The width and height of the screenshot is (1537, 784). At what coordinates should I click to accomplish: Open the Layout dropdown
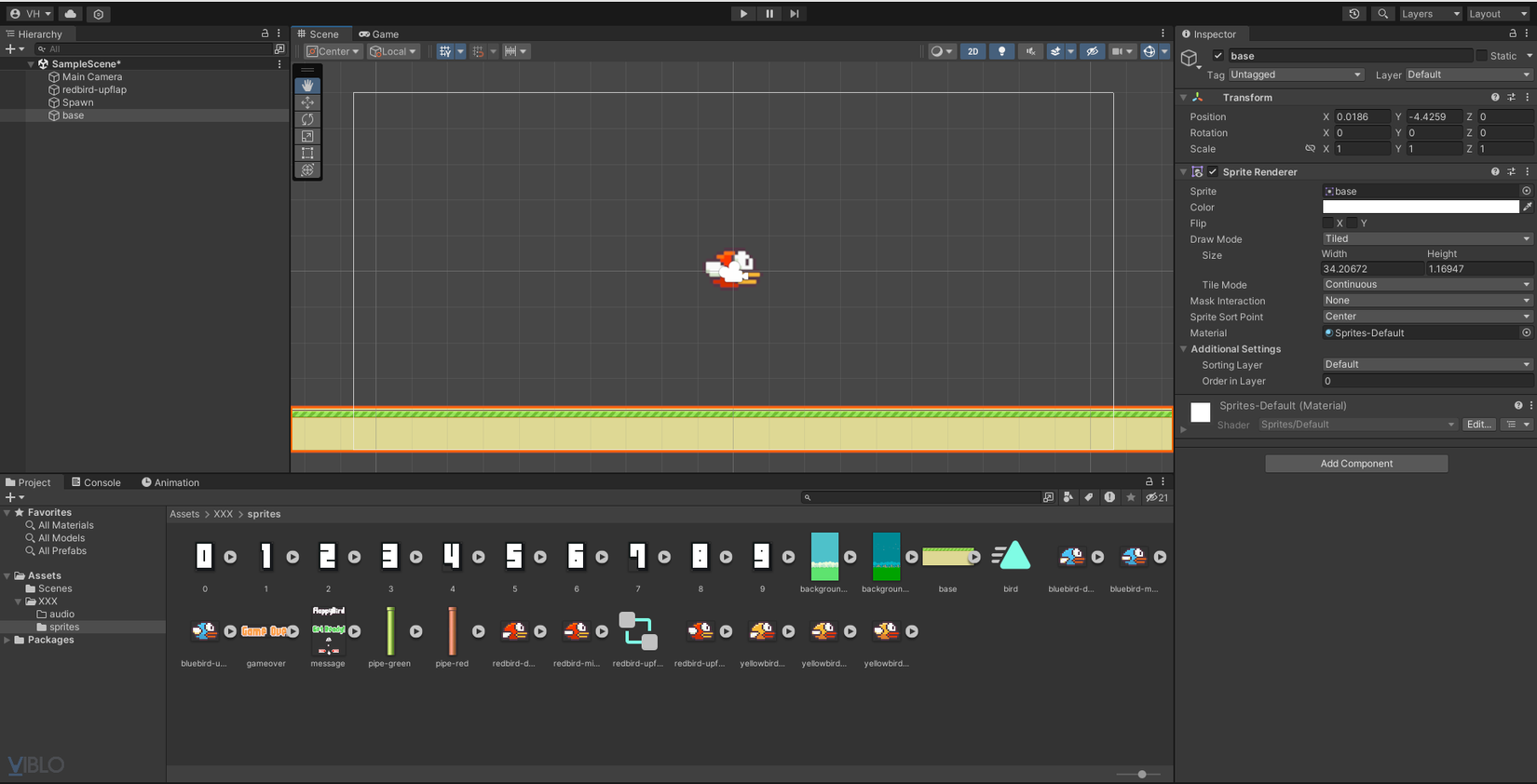point(1498,14)
